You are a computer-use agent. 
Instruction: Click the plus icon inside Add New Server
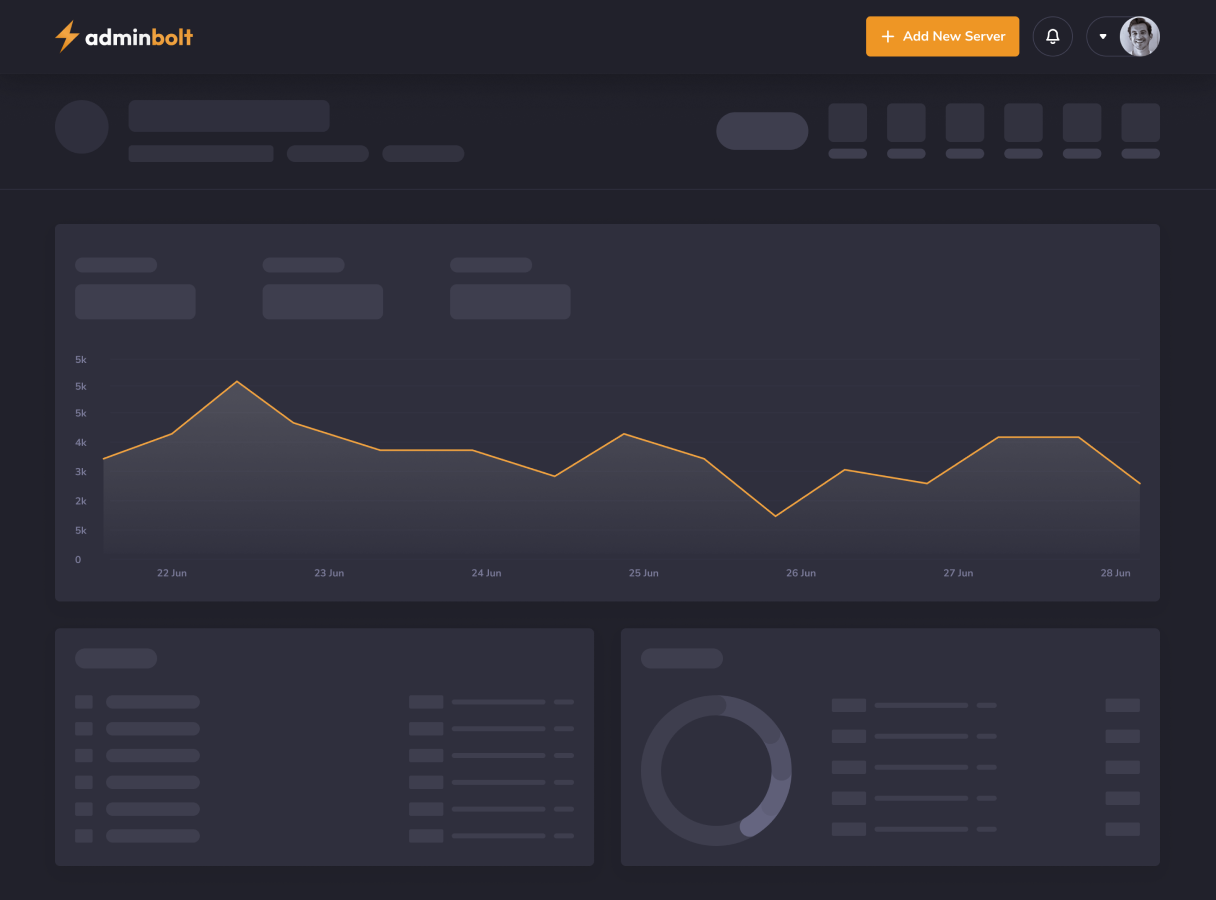click(887, 36)
